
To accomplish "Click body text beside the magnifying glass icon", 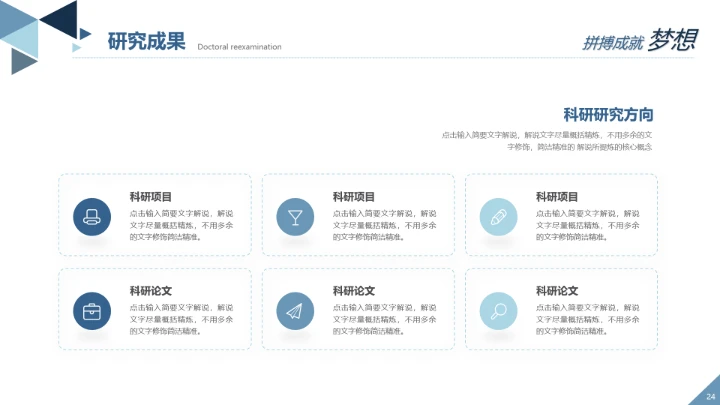I will pos(588,319).
